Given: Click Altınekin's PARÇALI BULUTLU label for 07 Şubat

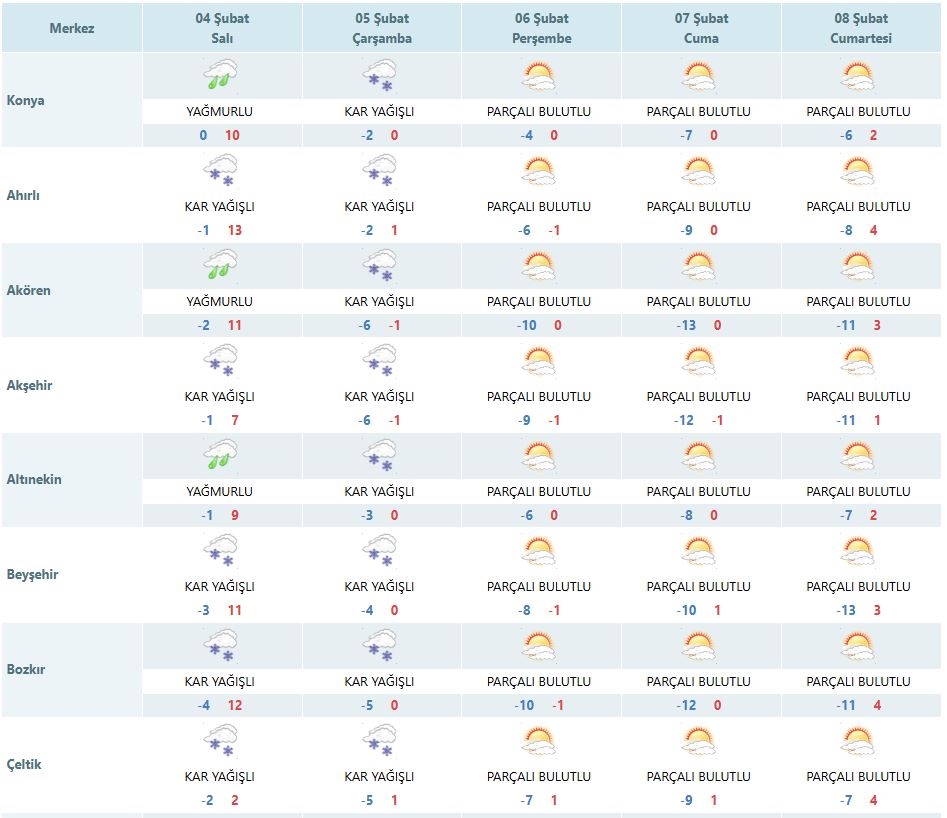Looking at the screenshot, I should click(x=698, y=492).
